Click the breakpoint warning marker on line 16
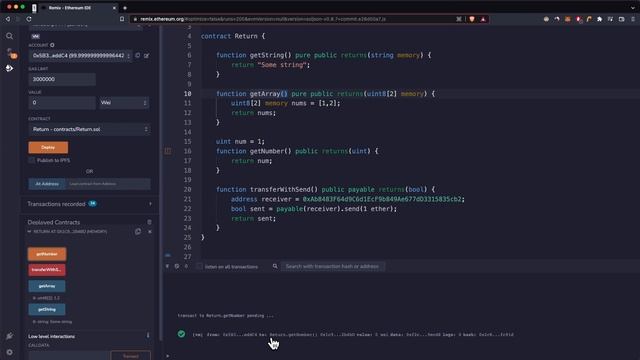Image resolution: width=640 pixels, height=360 pixels. pyautogui.click(x=168, y=151)
